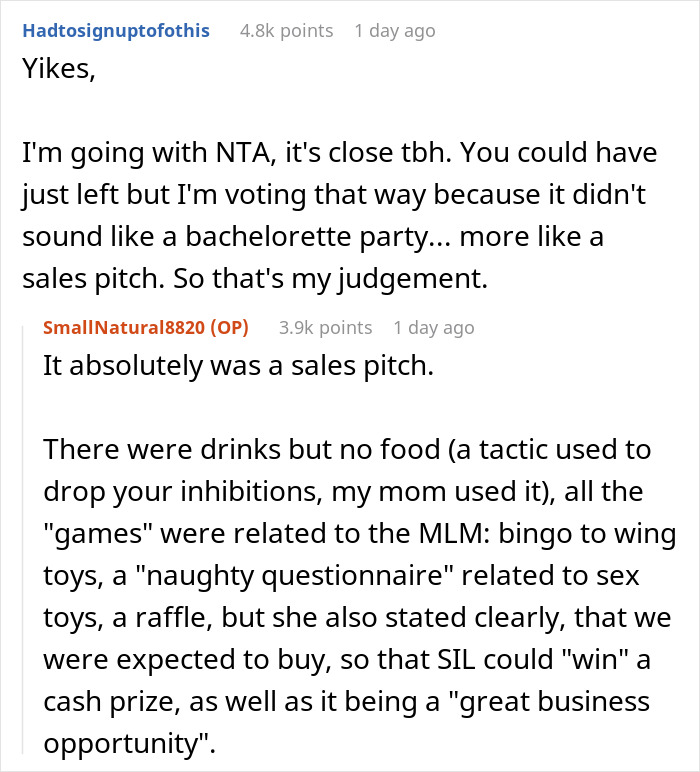Open the Hadtosignuptofothis user profile

tap(116, 30)
